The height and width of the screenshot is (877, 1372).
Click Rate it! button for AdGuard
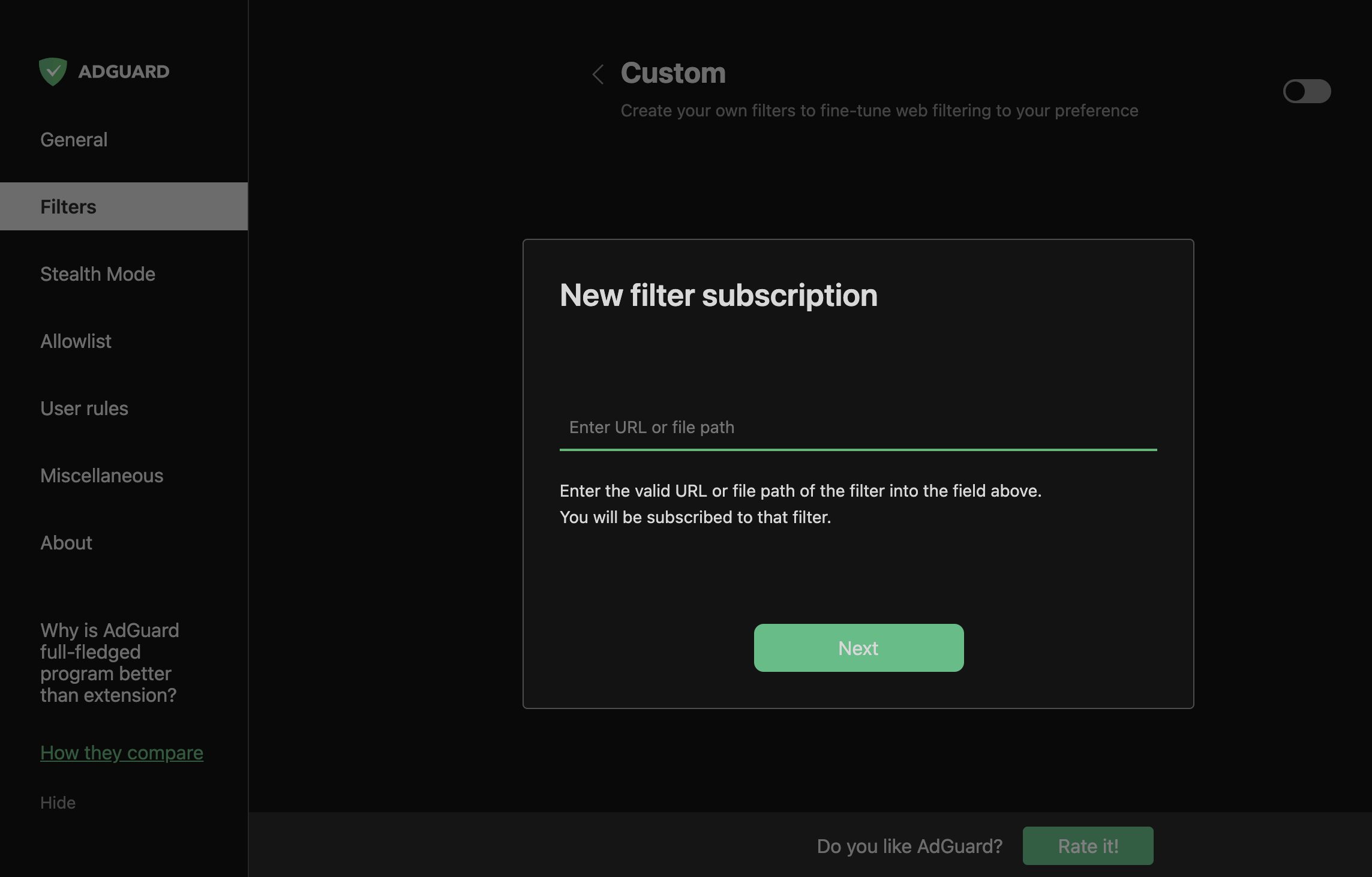coord(1088,846)
